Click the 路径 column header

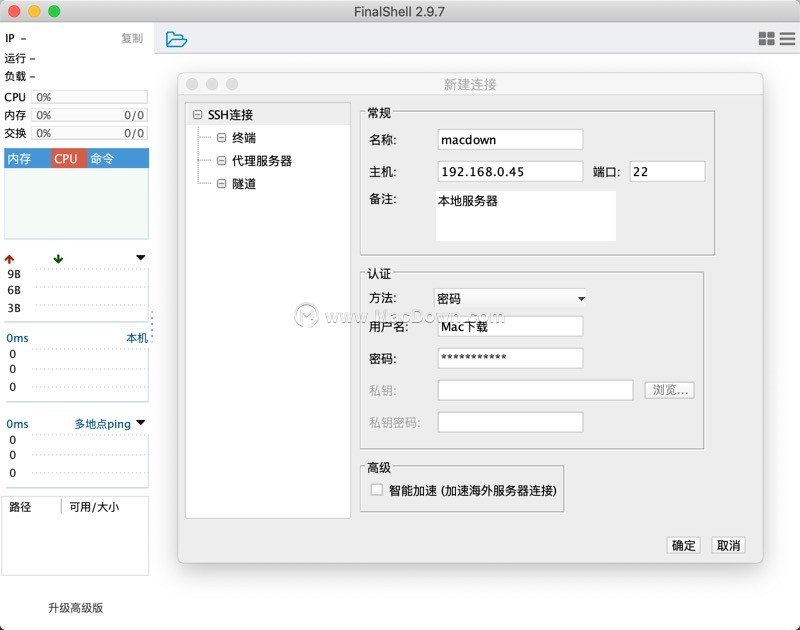[20, 507]
